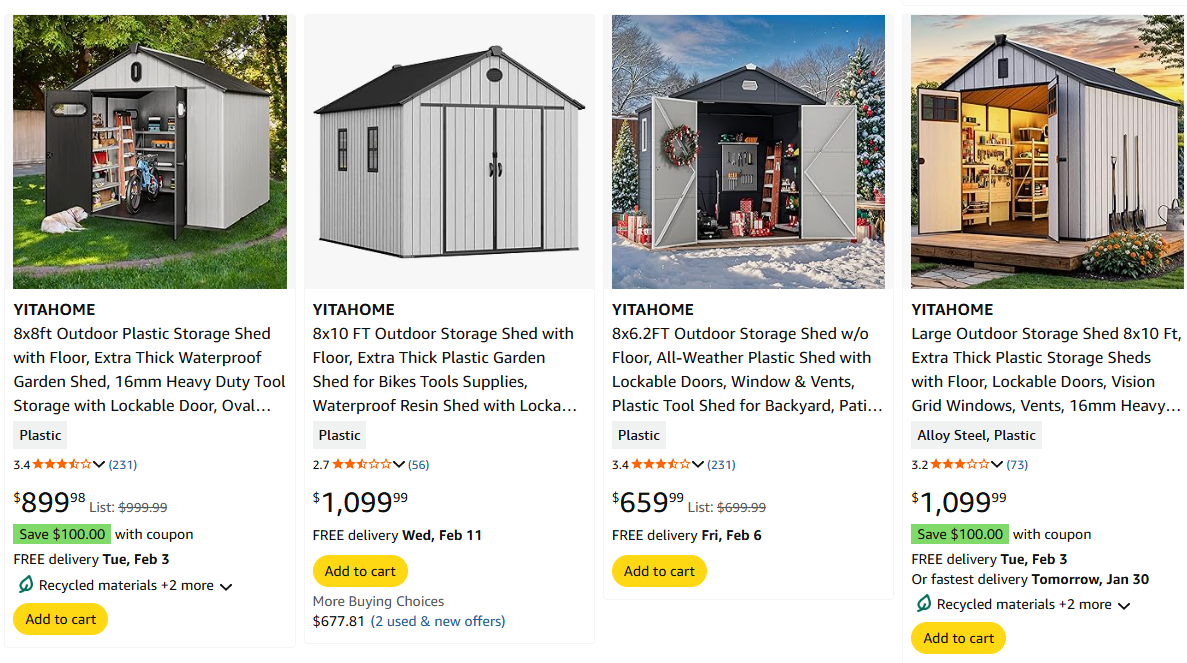The height and width of the screenshot is (663, 1187).
Task: Click the 3.2 star rating icons
Action: click(959, 464)
